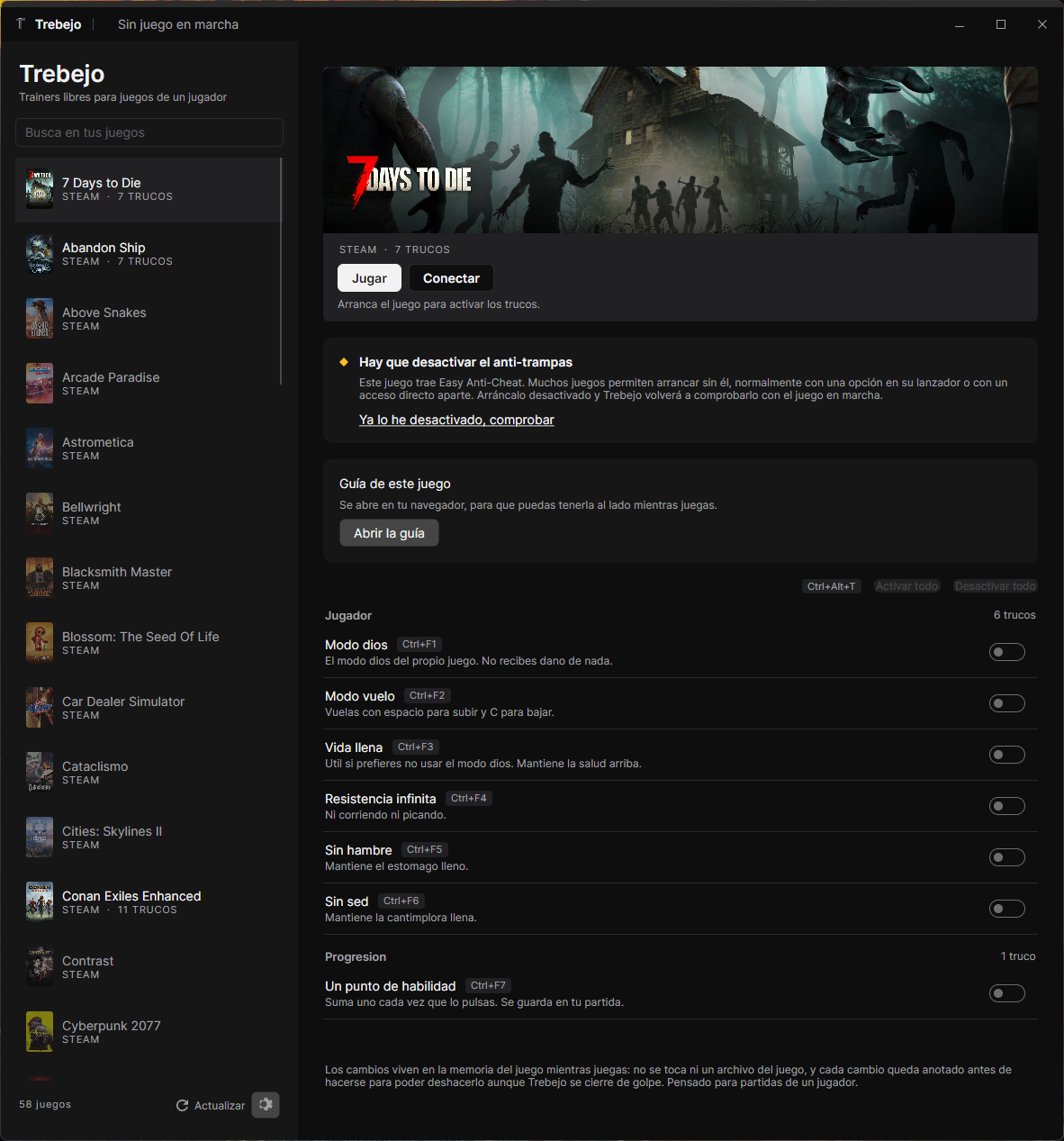
Task: Click the 'Progresion' section heading
Action: click(x=356, y=957)
